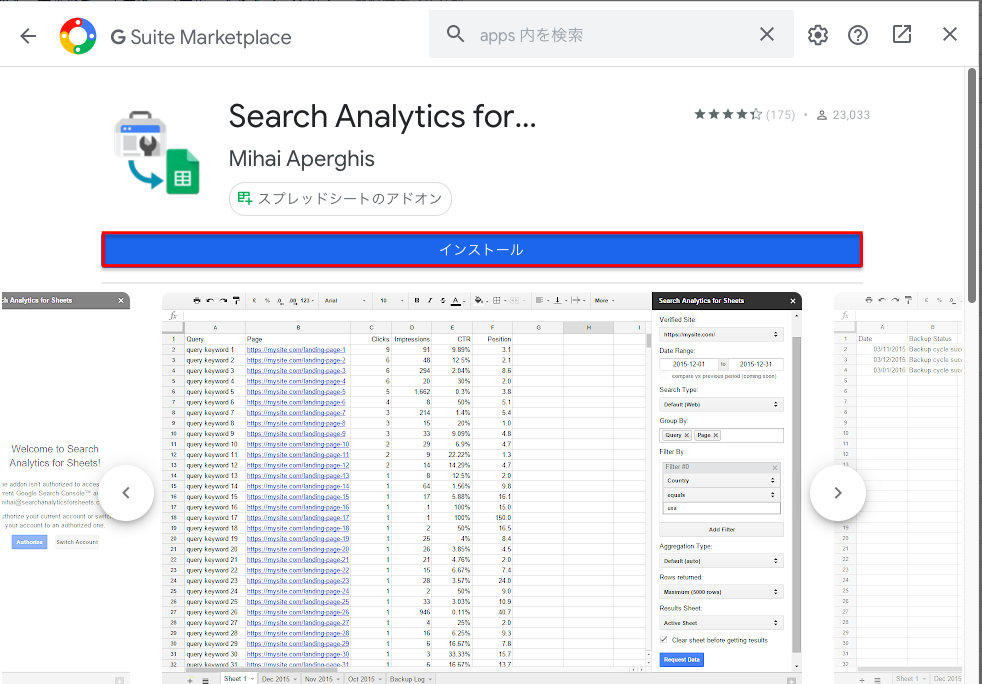
Task: Open Aggregation Type dropdown
Action: pos(721,561)
